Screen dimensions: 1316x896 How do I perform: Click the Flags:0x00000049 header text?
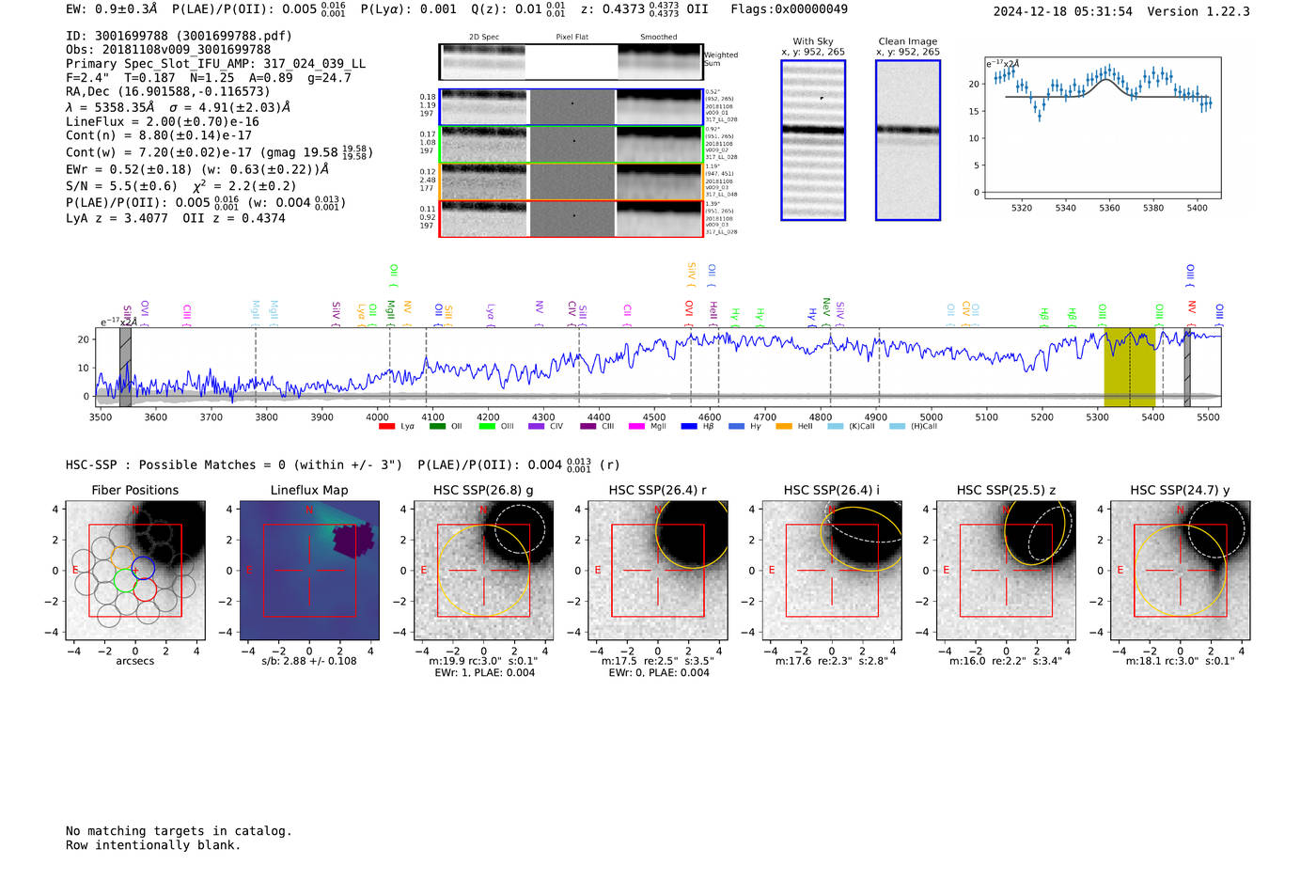[x=789, y=9]
